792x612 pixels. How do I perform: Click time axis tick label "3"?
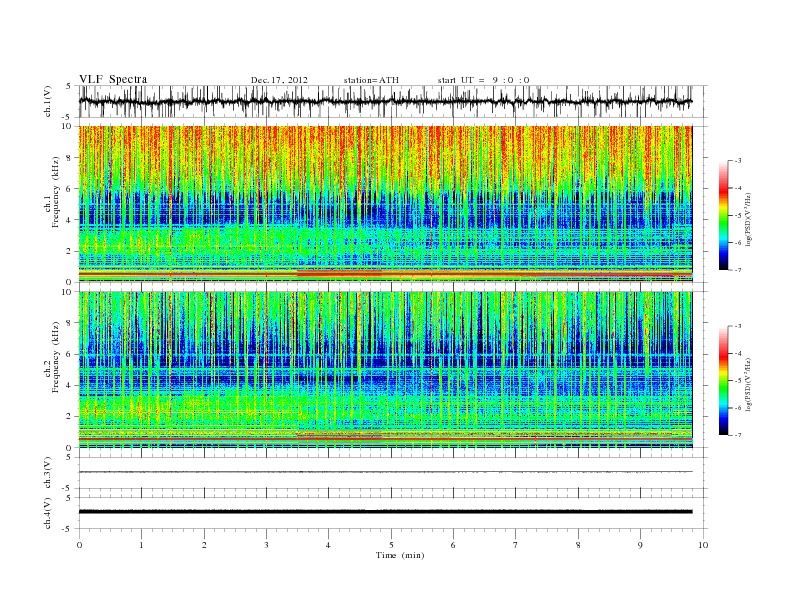266,545
